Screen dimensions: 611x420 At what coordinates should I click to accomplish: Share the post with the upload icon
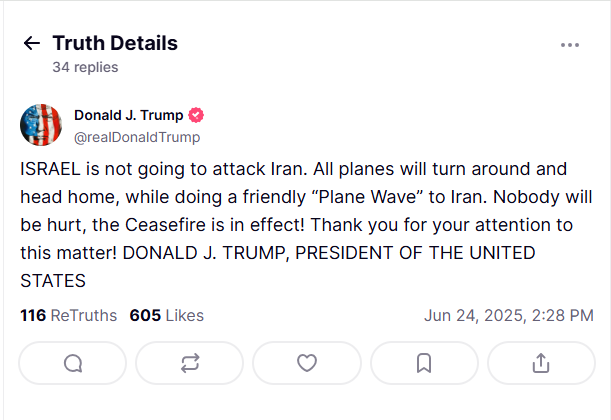point(541,364)
